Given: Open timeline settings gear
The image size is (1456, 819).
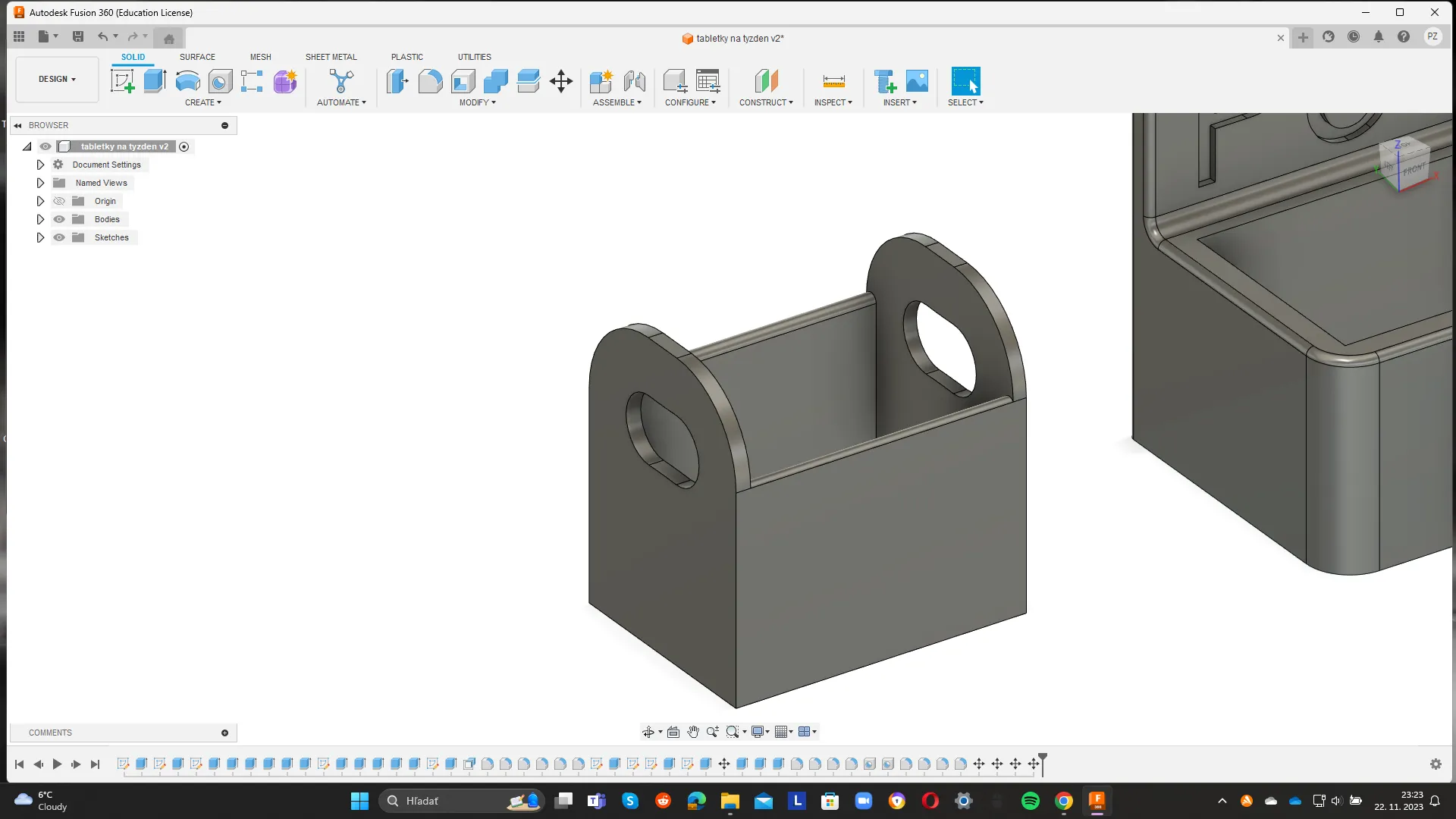Looking at the screenshot, I should 1436,764.
